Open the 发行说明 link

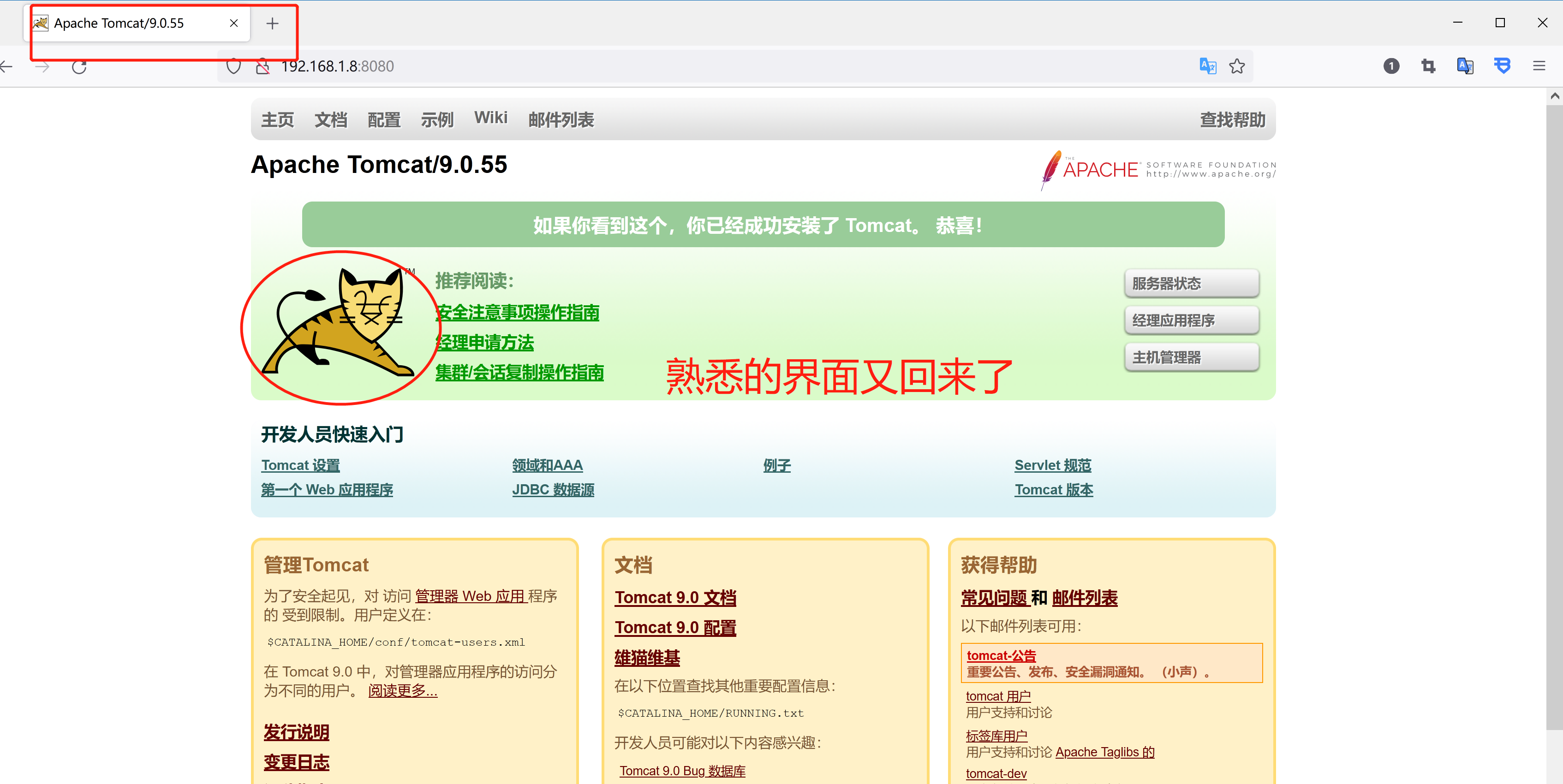(x=296, y=732)
